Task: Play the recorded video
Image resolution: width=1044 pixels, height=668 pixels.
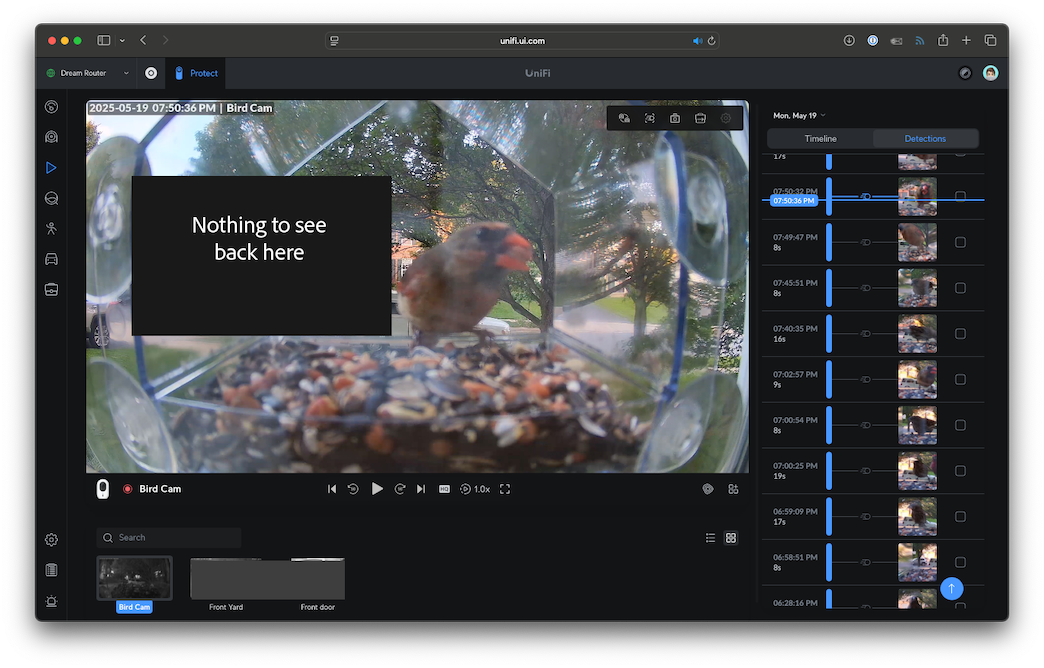Action: pos(377,489)
